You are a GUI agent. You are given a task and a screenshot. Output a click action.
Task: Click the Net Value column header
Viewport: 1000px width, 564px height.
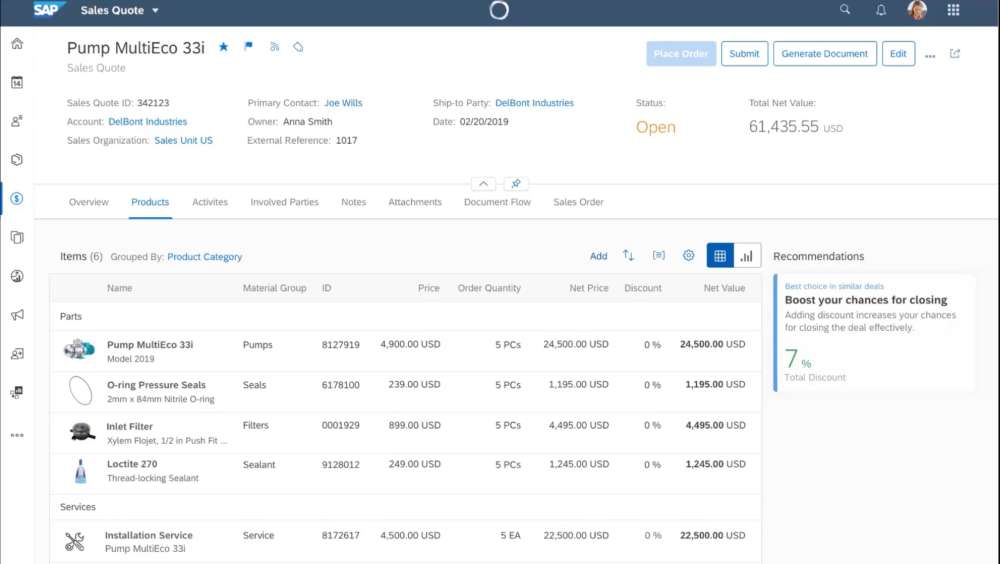[x=724, y=288]
